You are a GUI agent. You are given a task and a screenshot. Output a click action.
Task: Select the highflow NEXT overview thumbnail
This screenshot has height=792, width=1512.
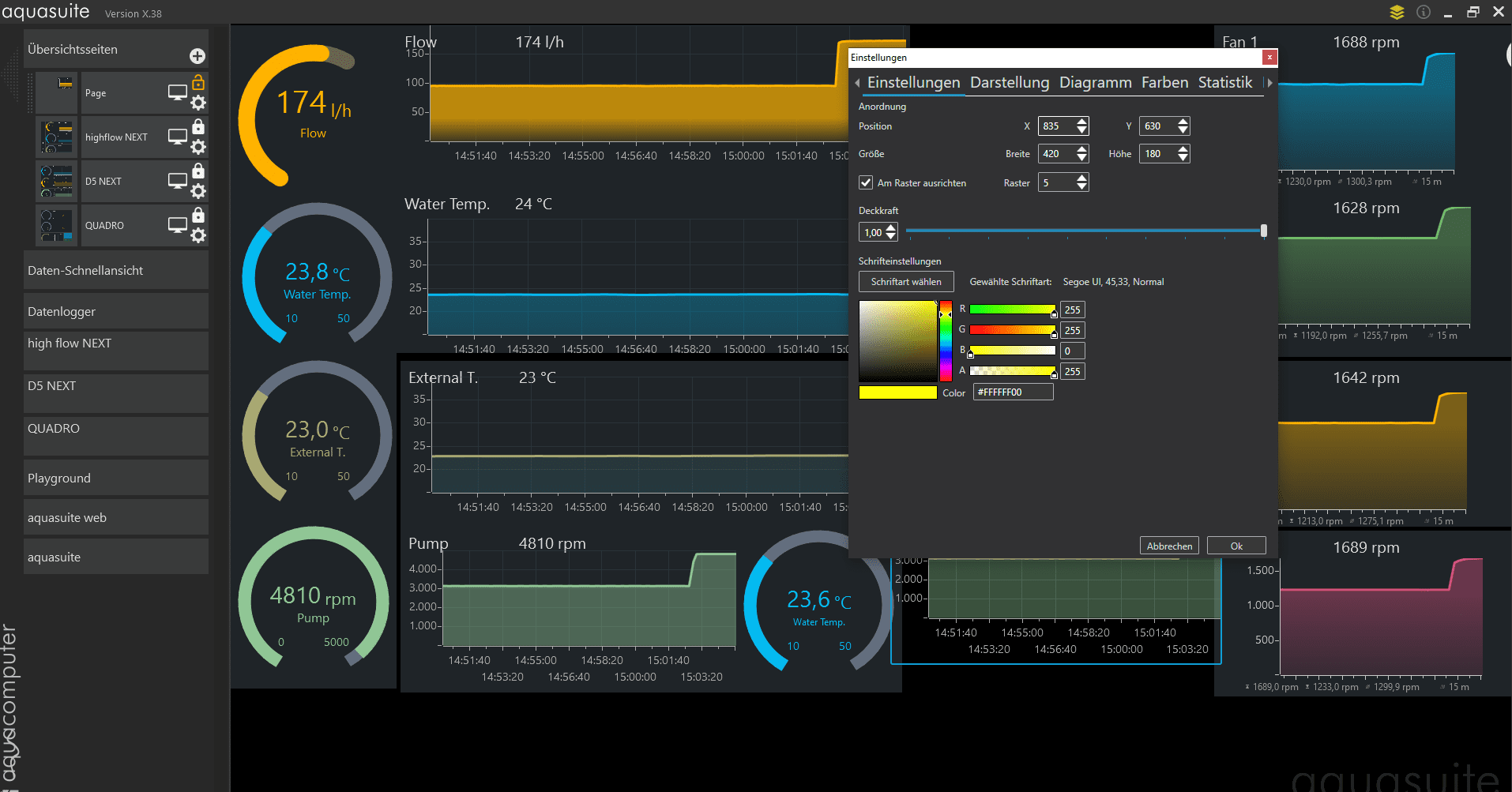(x=57, y=137)
